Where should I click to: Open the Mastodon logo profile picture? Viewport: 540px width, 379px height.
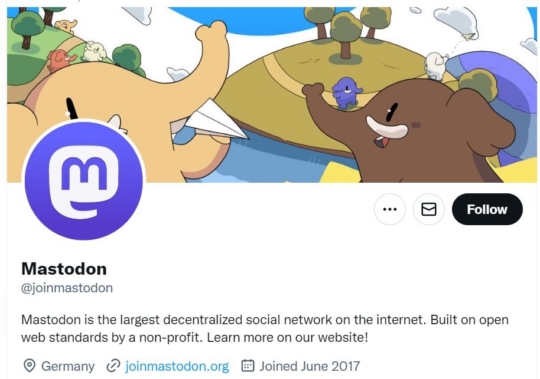[84, 180]
